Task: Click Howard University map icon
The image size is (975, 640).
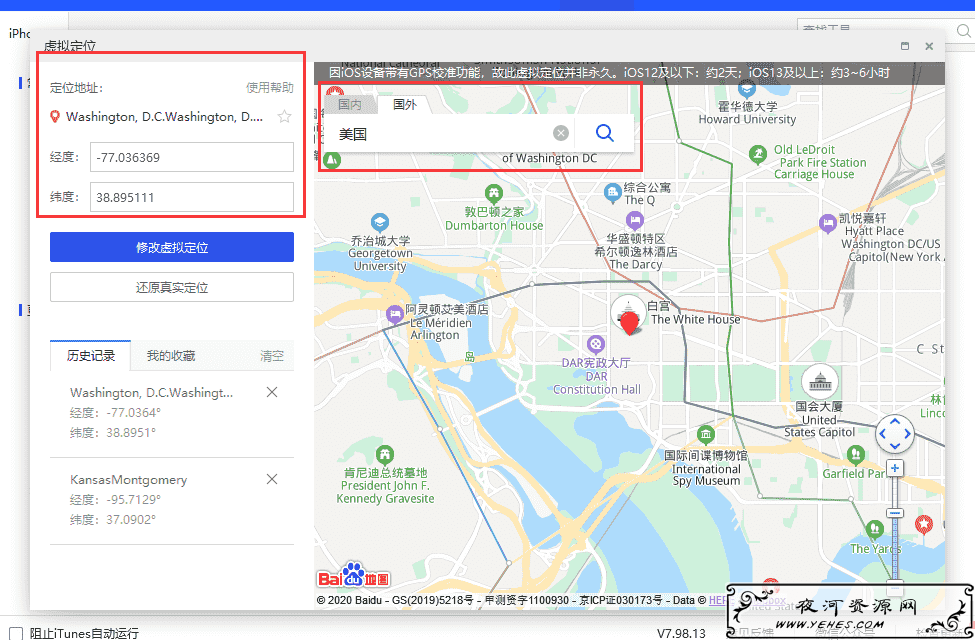Action: [746, 90]
